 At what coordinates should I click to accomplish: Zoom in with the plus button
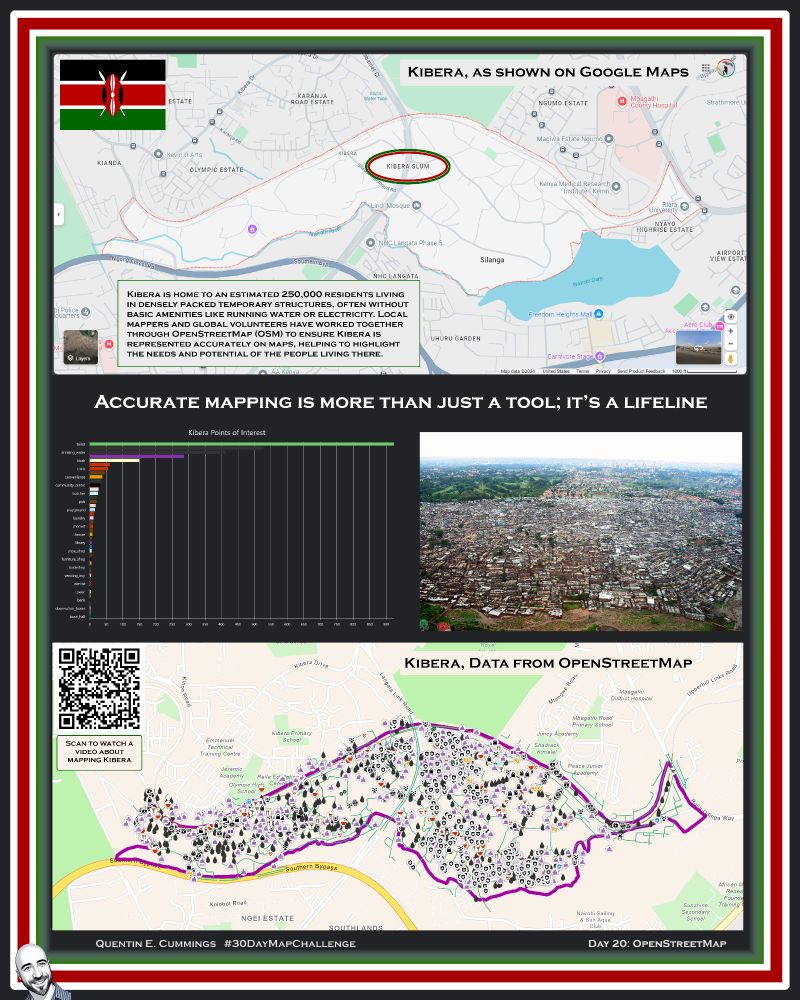[731, 331]
